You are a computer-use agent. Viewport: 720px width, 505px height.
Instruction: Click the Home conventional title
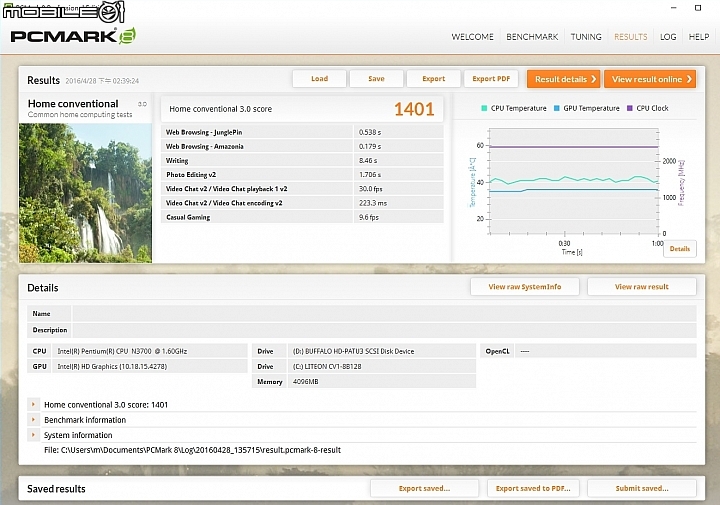pyautogui.click(x=73, y=104)
